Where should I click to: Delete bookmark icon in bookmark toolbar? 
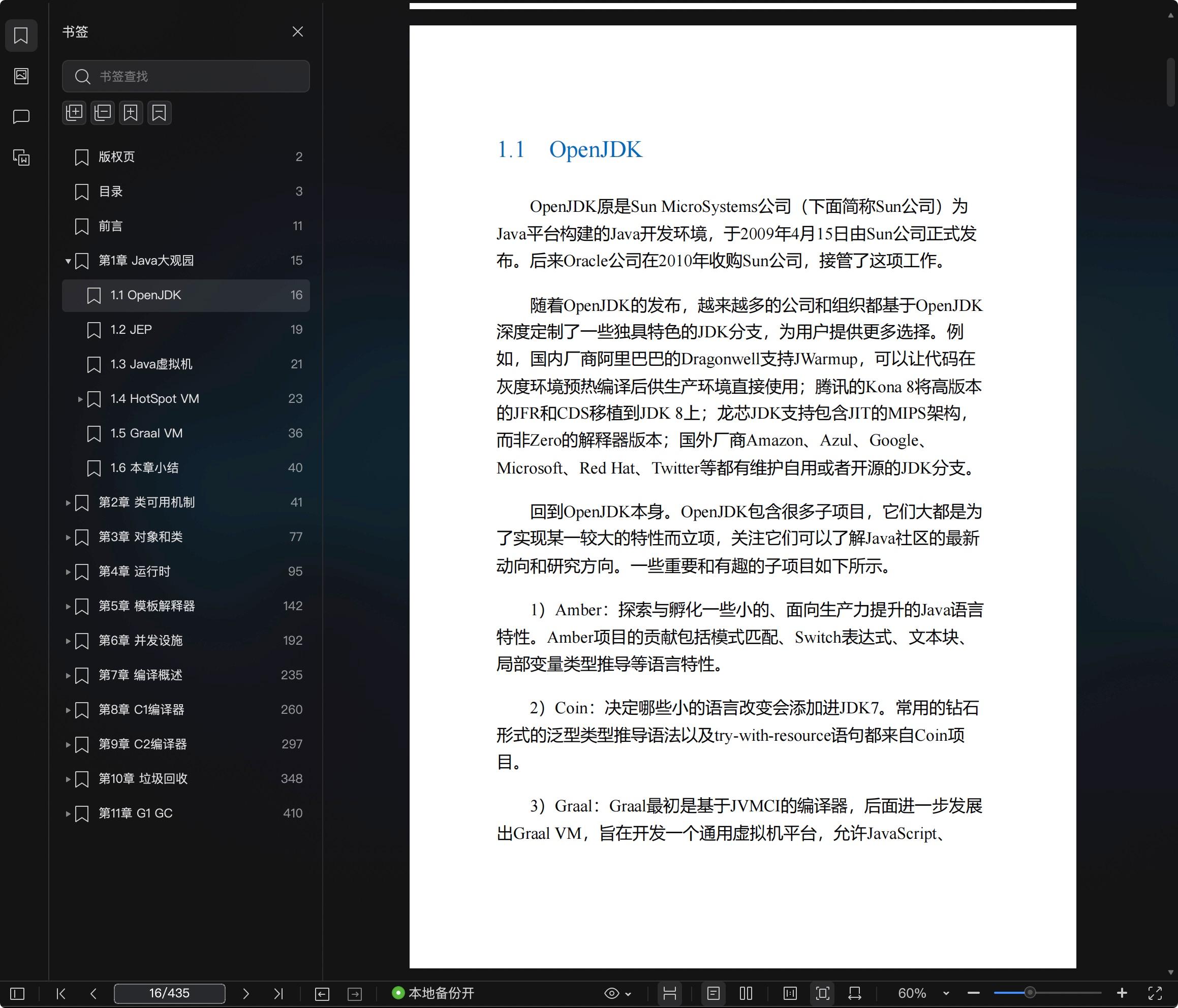pos(159,113)
